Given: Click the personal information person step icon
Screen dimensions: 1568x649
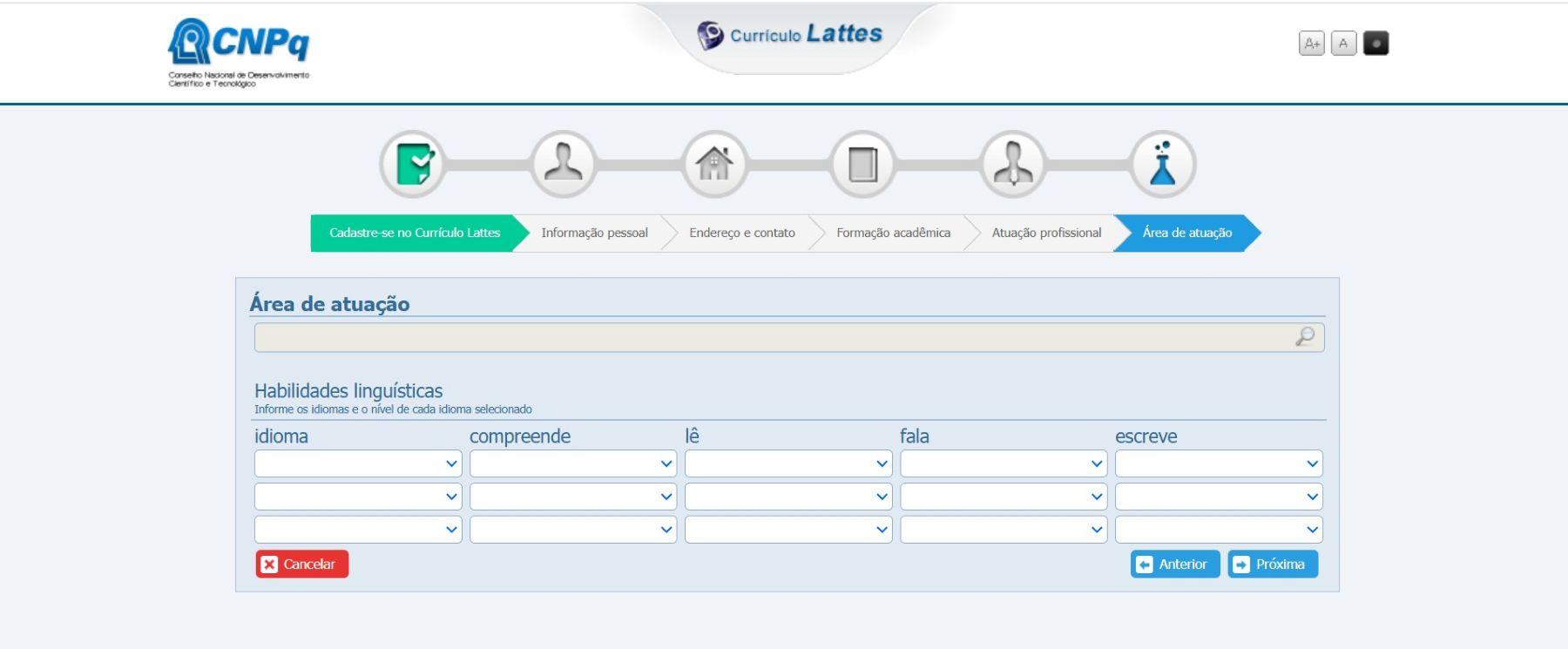Looking at the screenshot, I should 564,164.
